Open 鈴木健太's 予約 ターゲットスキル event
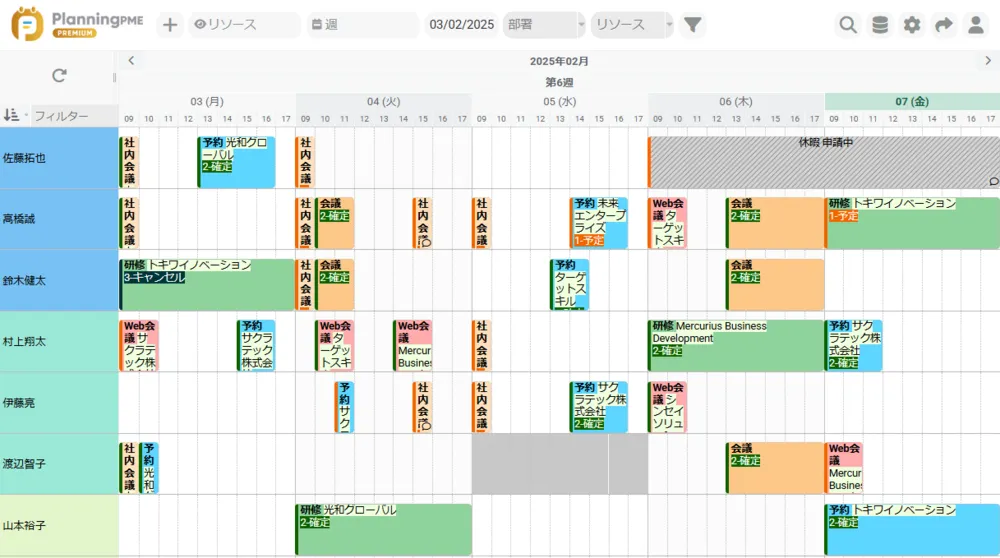Screen dimensions: 1000x558 [x=570, y=284]
